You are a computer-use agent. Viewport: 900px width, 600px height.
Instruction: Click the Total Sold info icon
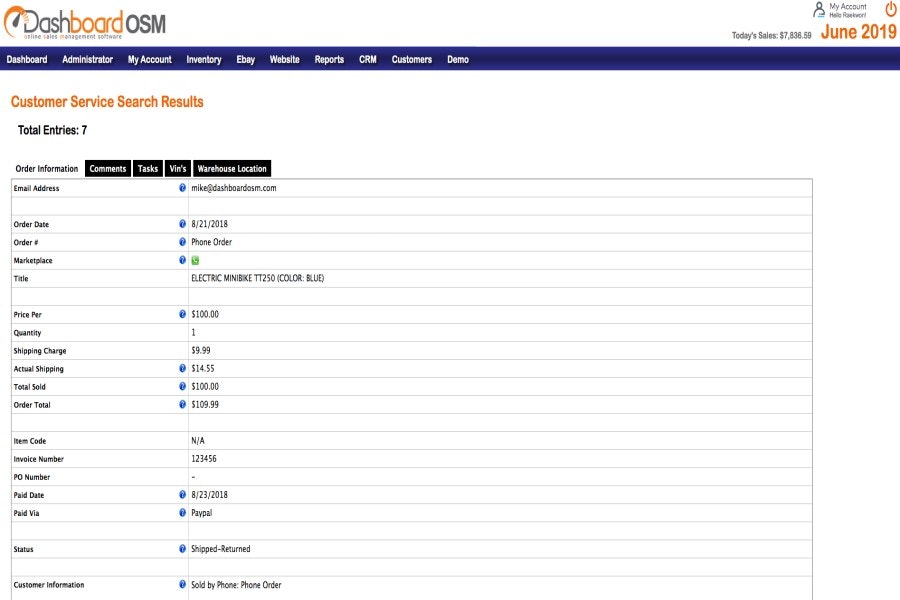[x=181, y=386]
